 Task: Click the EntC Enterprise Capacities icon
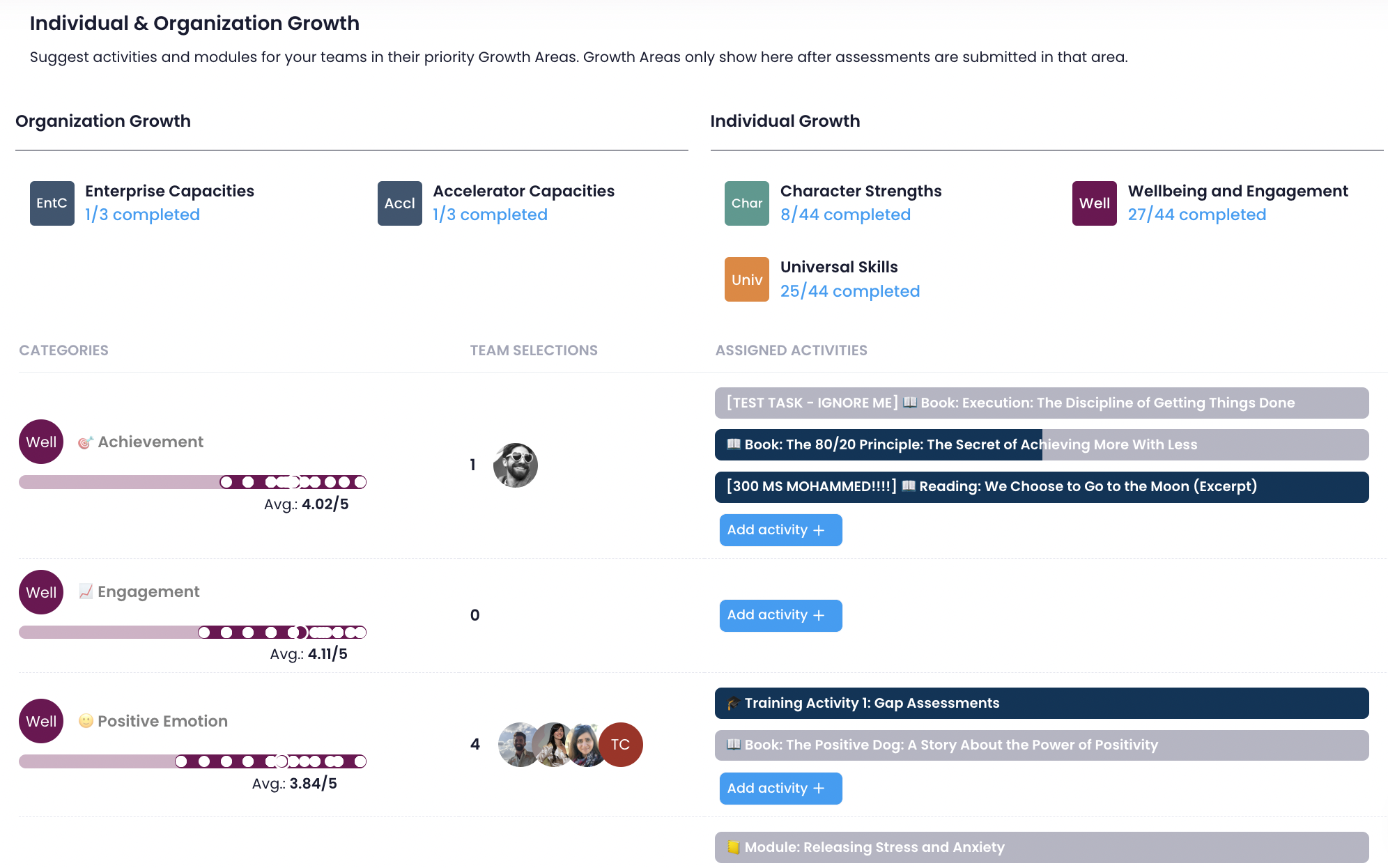coord(52,203)
